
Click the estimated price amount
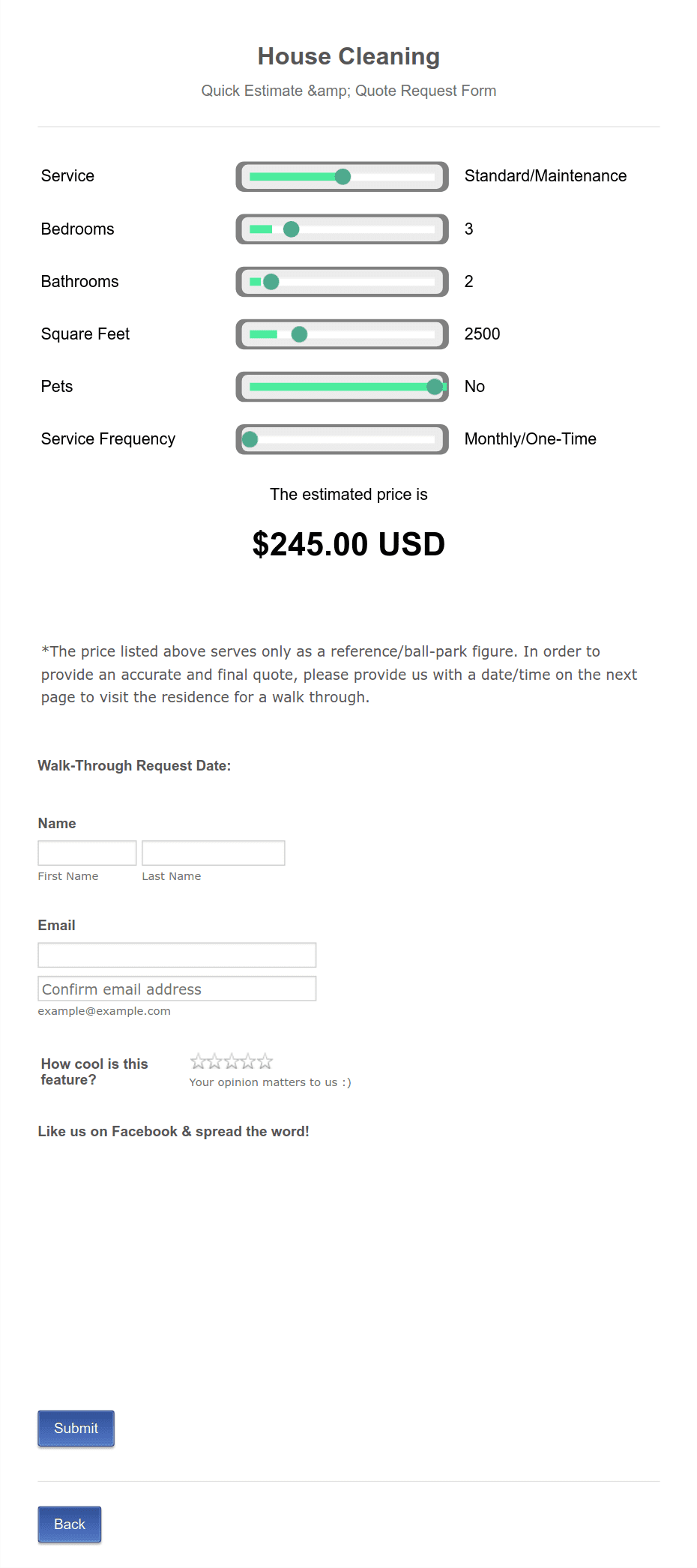click(348, 544)
